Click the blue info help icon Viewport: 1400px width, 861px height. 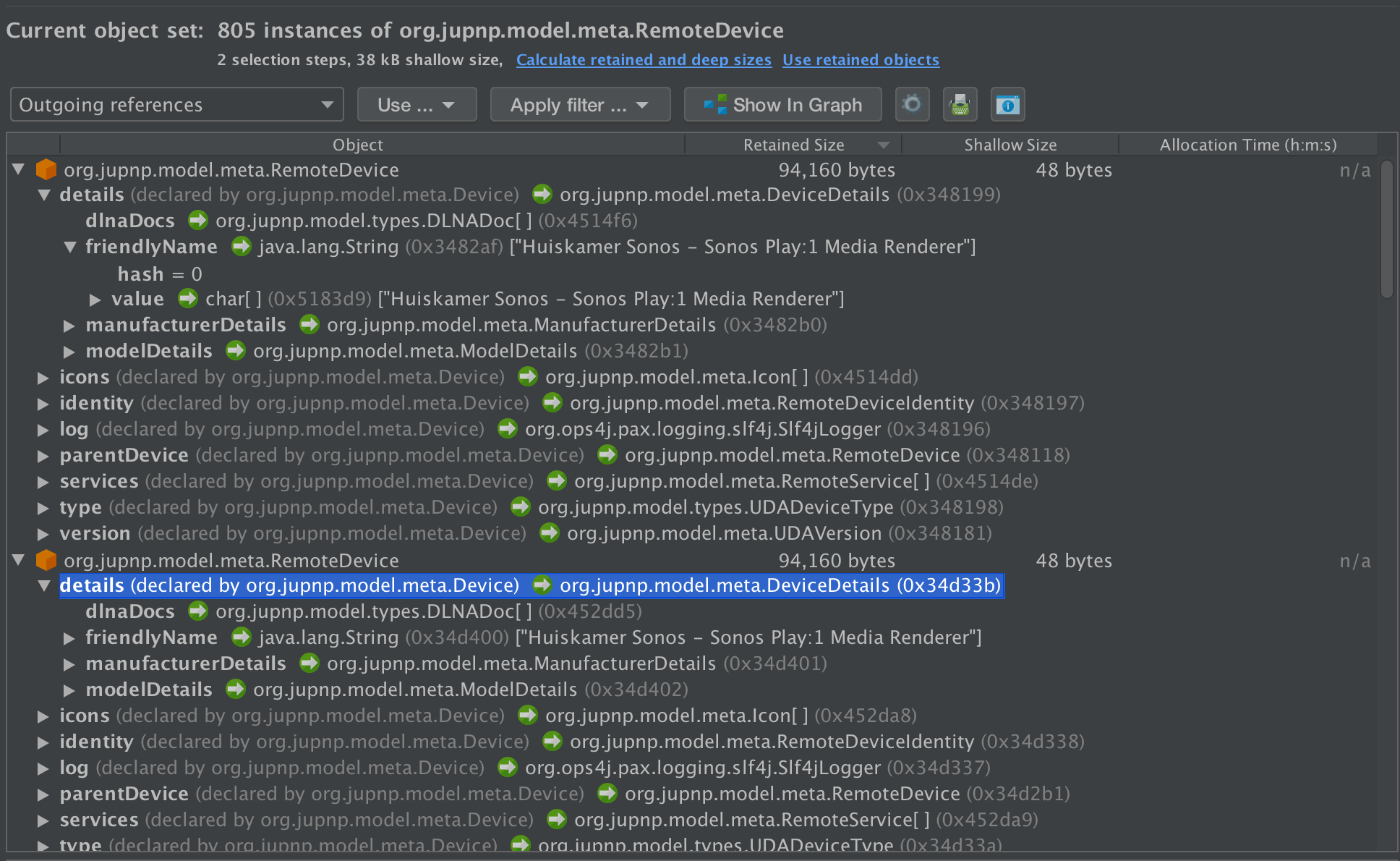coord(1007,105)
